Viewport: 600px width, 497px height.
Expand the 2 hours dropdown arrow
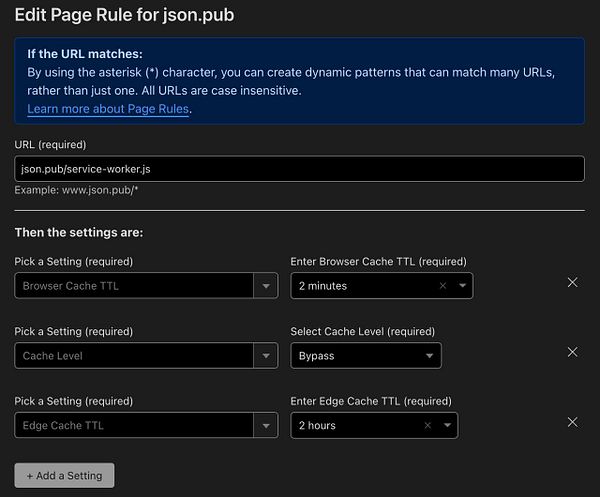[x=447, y=425]
